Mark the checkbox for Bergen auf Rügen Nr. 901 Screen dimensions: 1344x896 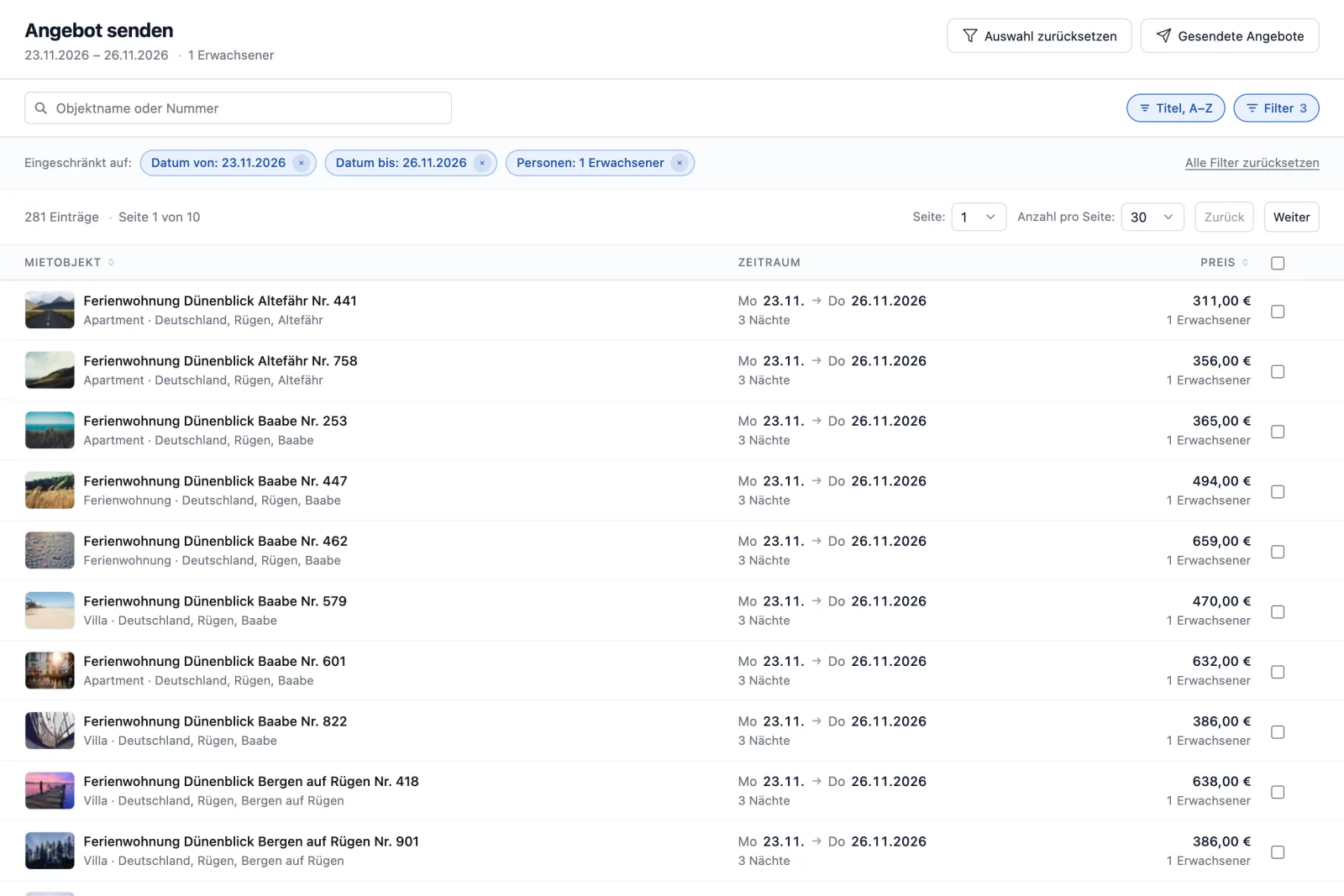(1278, 851)
